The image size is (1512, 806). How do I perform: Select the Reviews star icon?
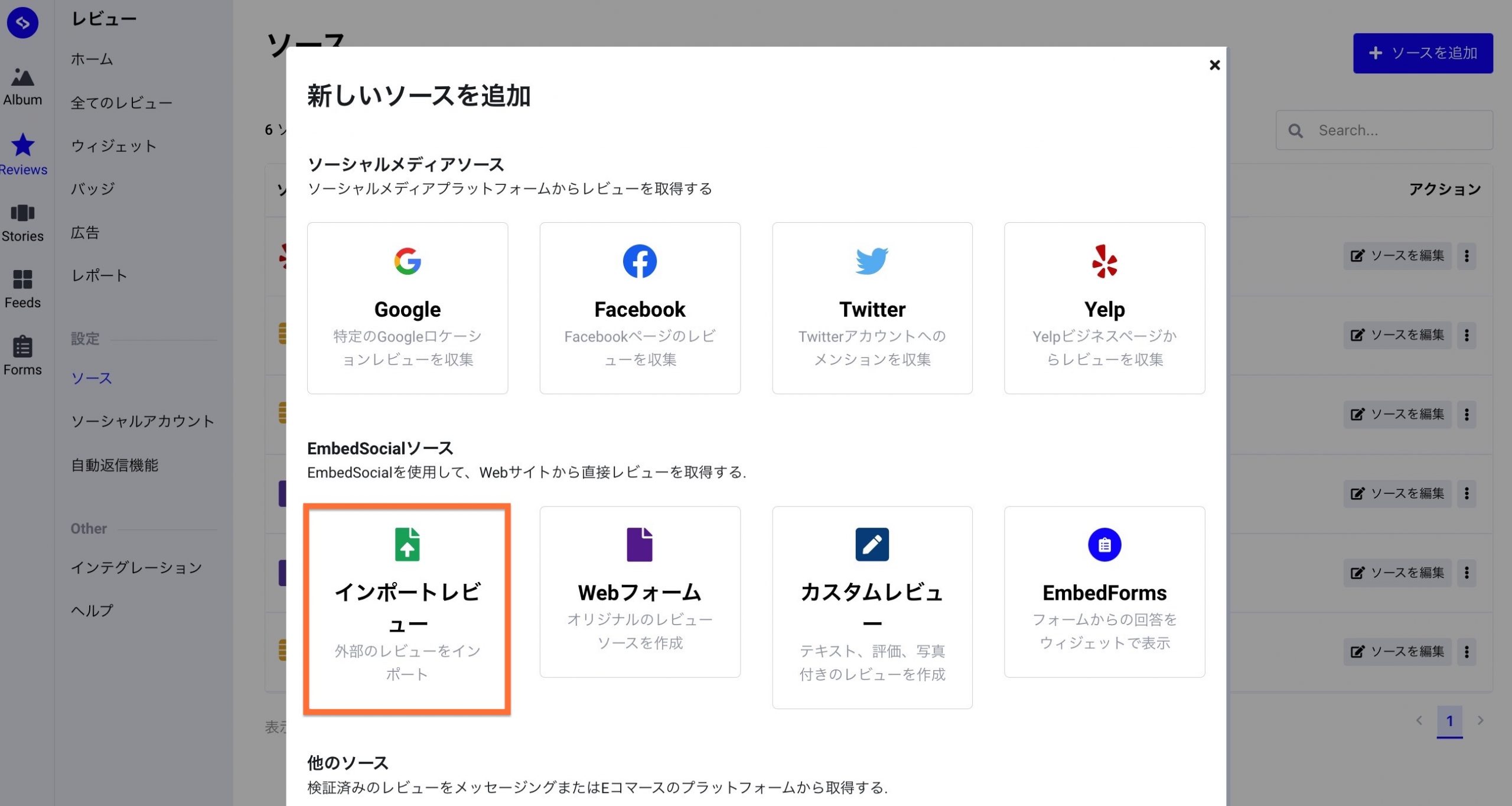tap(23, 145)
